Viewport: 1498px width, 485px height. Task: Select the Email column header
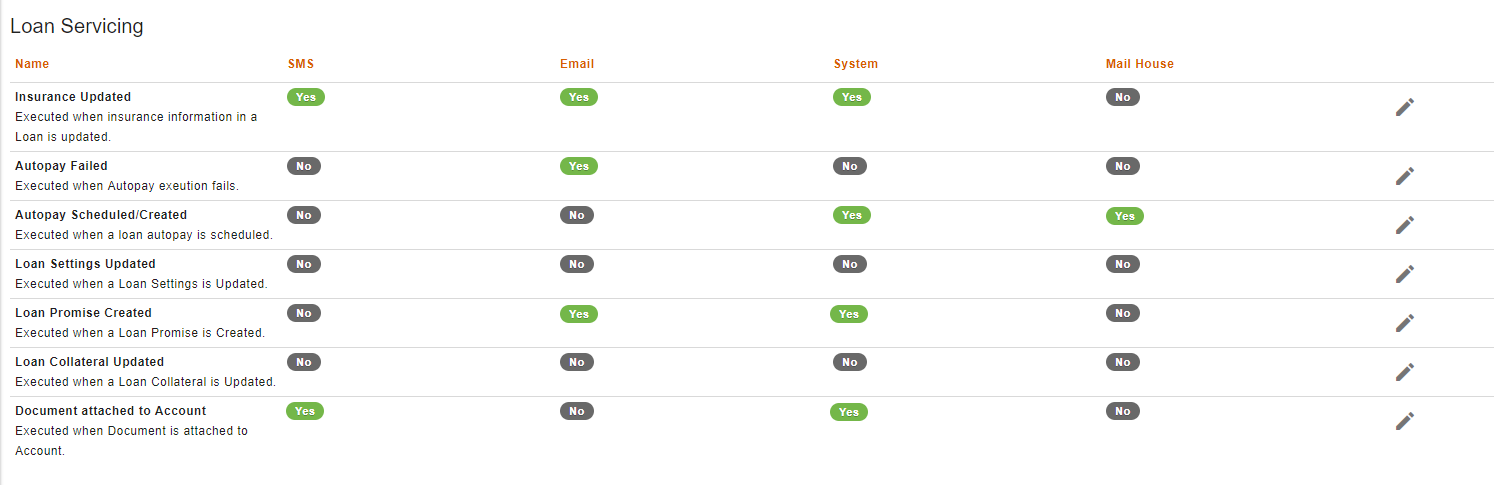pos(577,64)
